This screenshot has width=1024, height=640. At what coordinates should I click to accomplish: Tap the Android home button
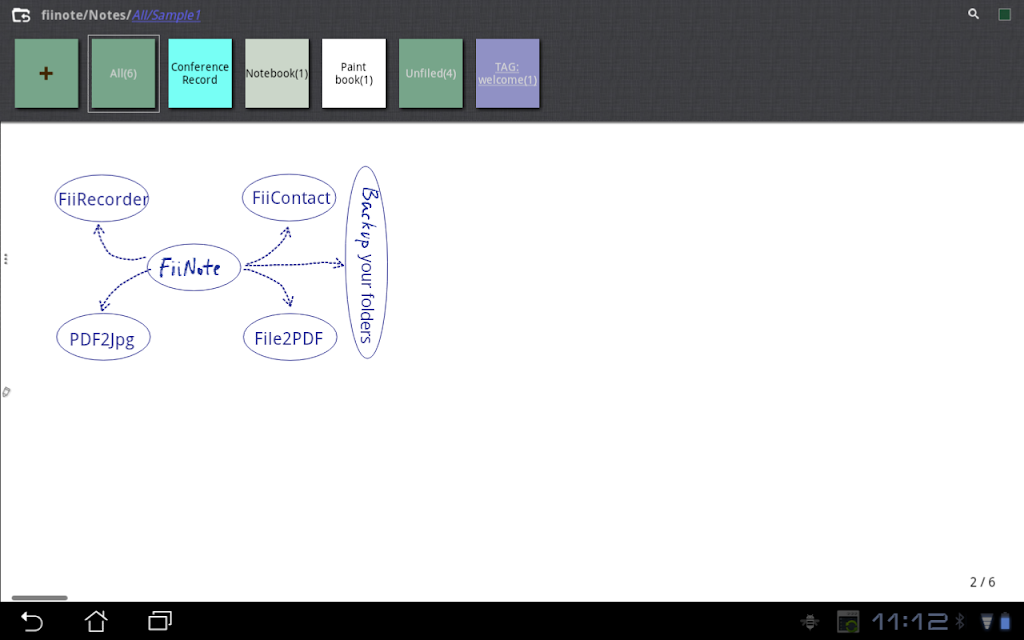pyautogui.click(x=96, y=621)
